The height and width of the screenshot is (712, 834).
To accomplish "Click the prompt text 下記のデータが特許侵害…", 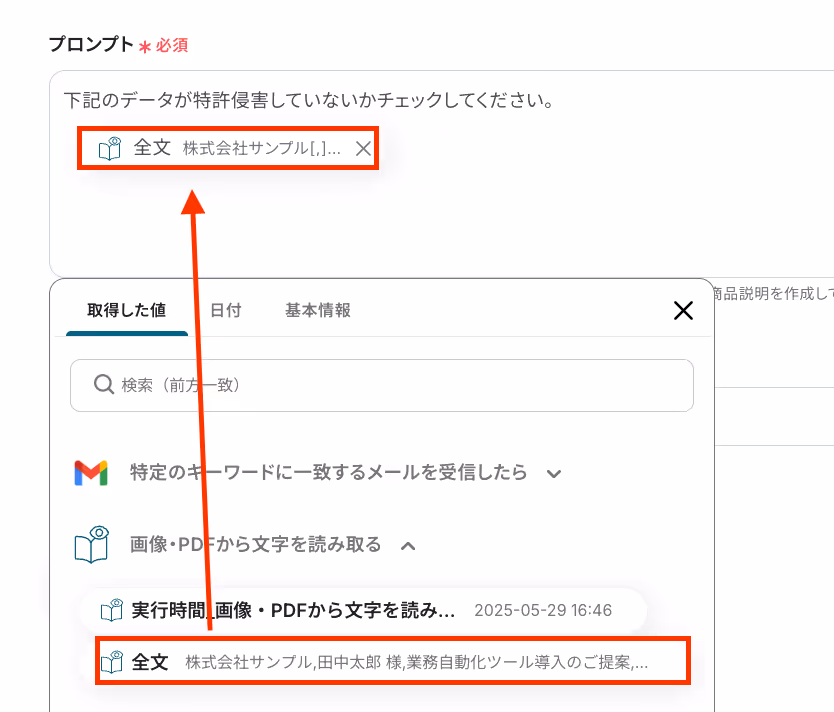I will 309,100.
